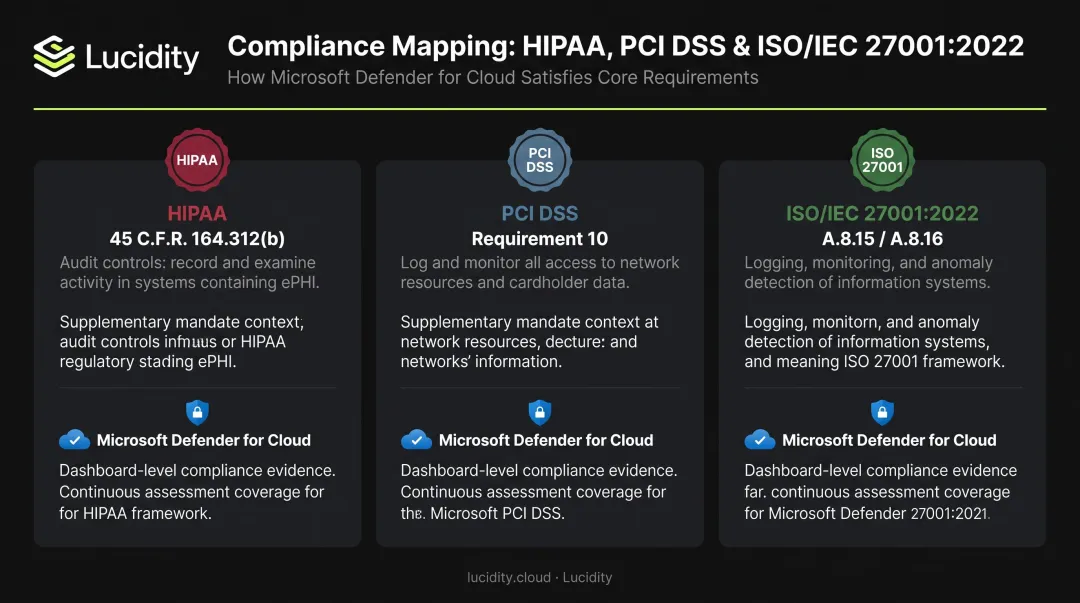The image size is (1080, 603).
Task: Click the cloud checkmark icon in HIPAA card
Action: [74, 440]
